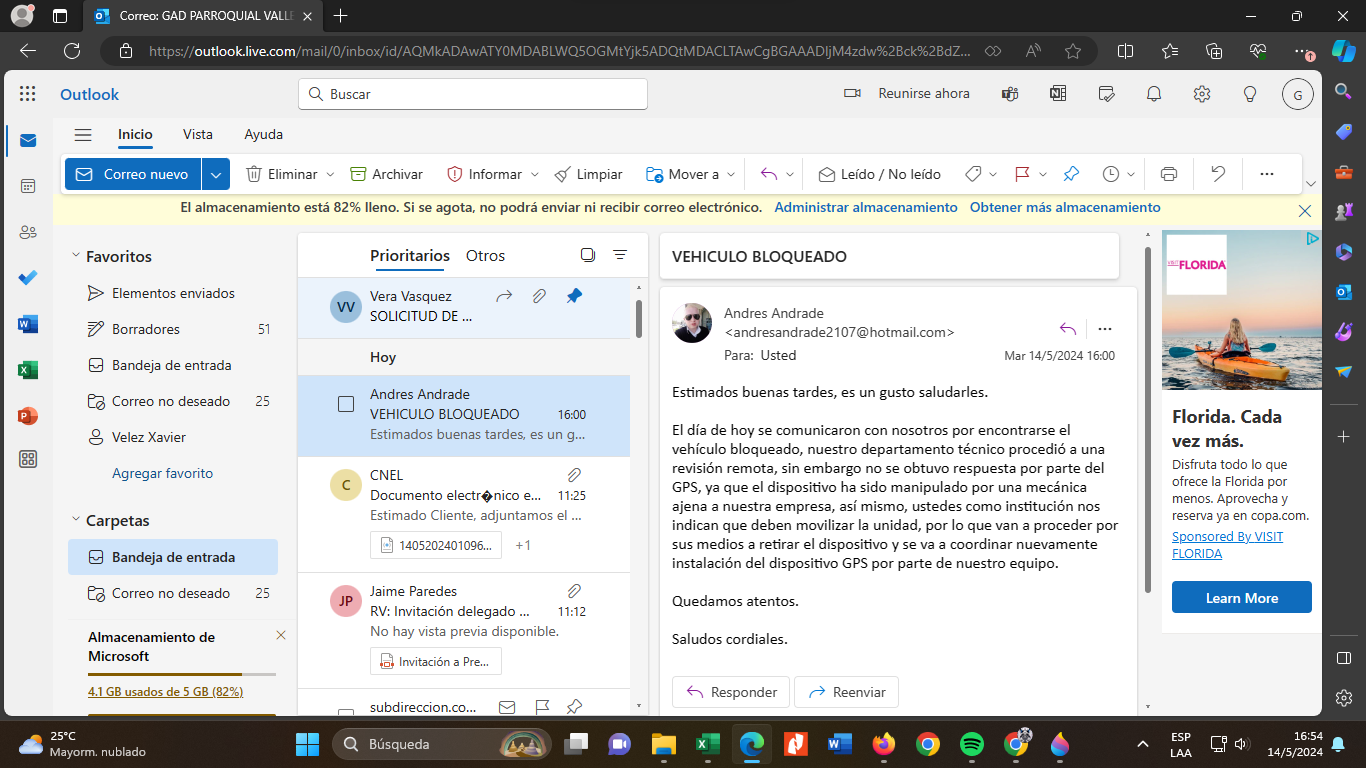Click the Undo icon in the toolbar
This screenshot has height=768, width=1366.
pos(1217,174)
